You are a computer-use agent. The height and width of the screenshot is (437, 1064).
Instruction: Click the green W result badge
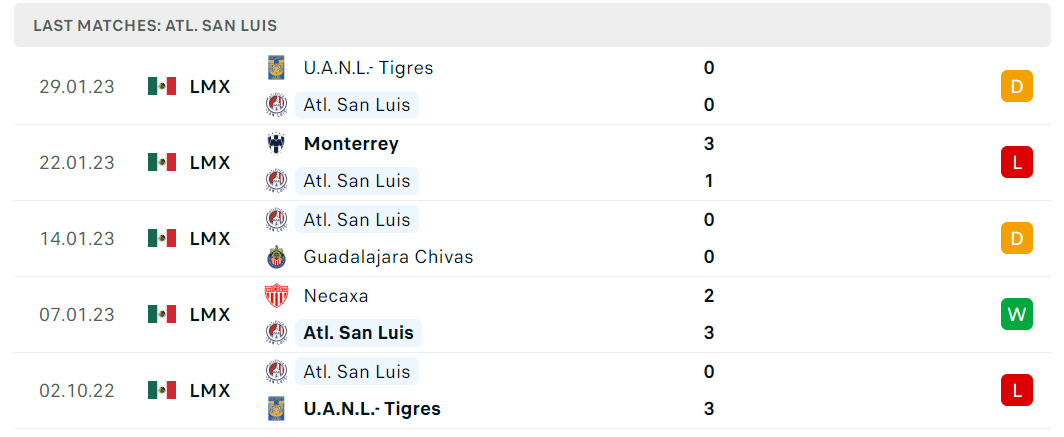[x=1016, y=314]
